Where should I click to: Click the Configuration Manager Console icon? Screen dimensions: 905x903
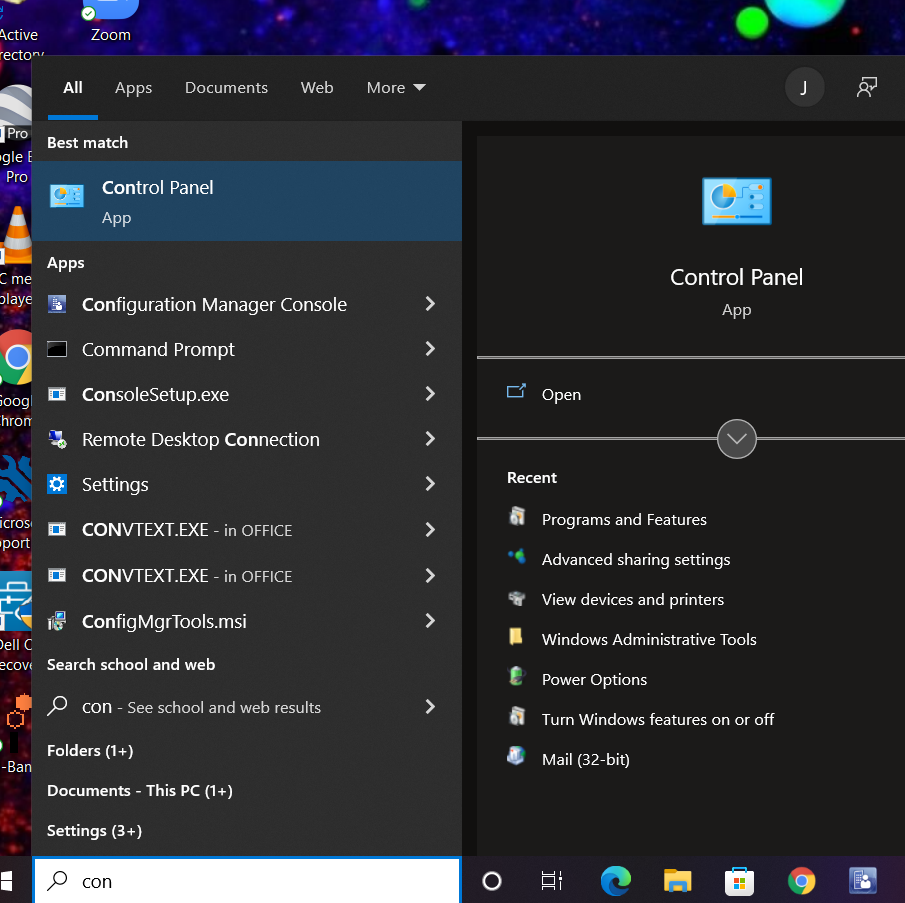tap(57, 304)
